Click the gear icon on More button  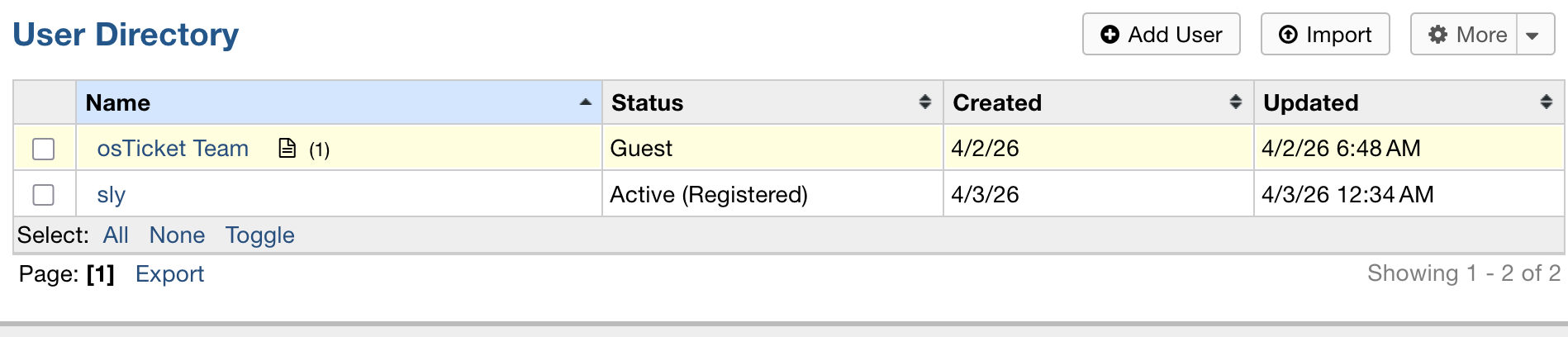(x=1438, y=35)
